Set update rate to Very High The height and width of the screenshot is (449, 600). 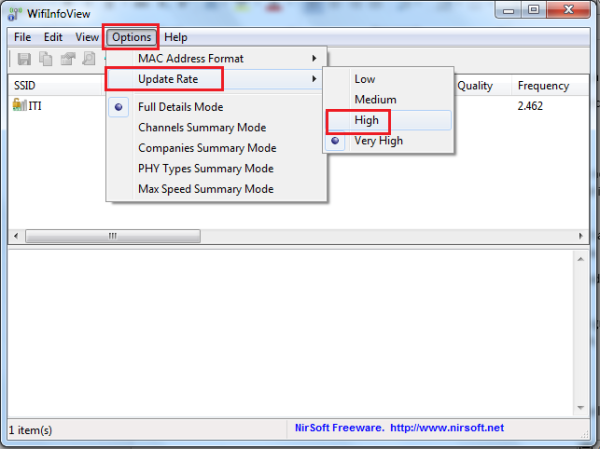point(388,140)
